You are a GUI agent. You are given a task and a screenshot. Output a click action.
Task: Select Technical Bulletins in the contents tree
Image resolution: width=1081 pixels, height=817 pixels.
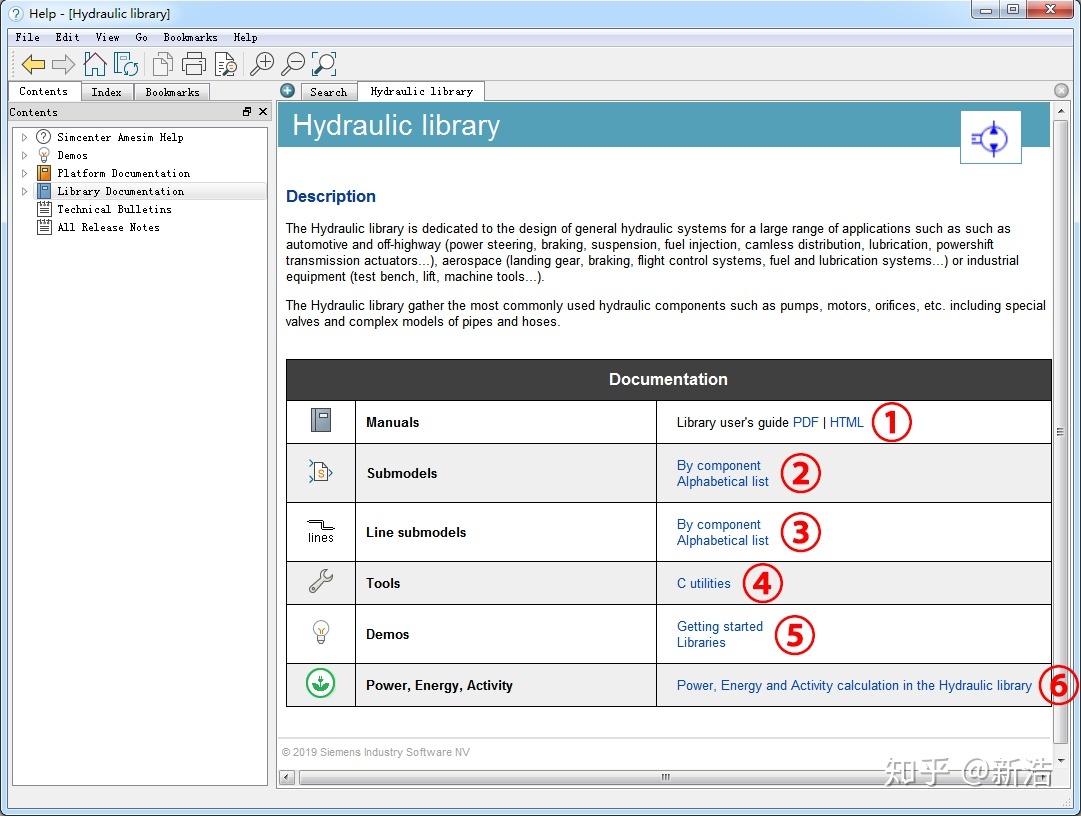pyautogui.click(x=114, y=209)
